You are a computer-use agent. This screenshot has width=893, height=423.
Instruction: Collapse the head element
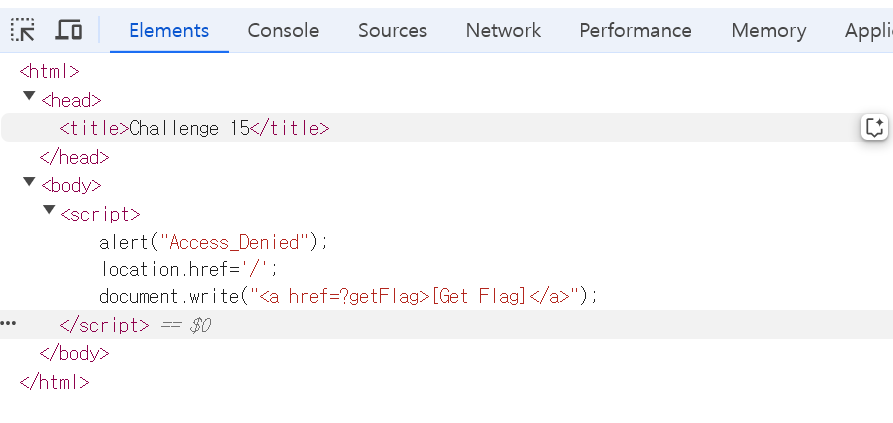pos(29,96)
